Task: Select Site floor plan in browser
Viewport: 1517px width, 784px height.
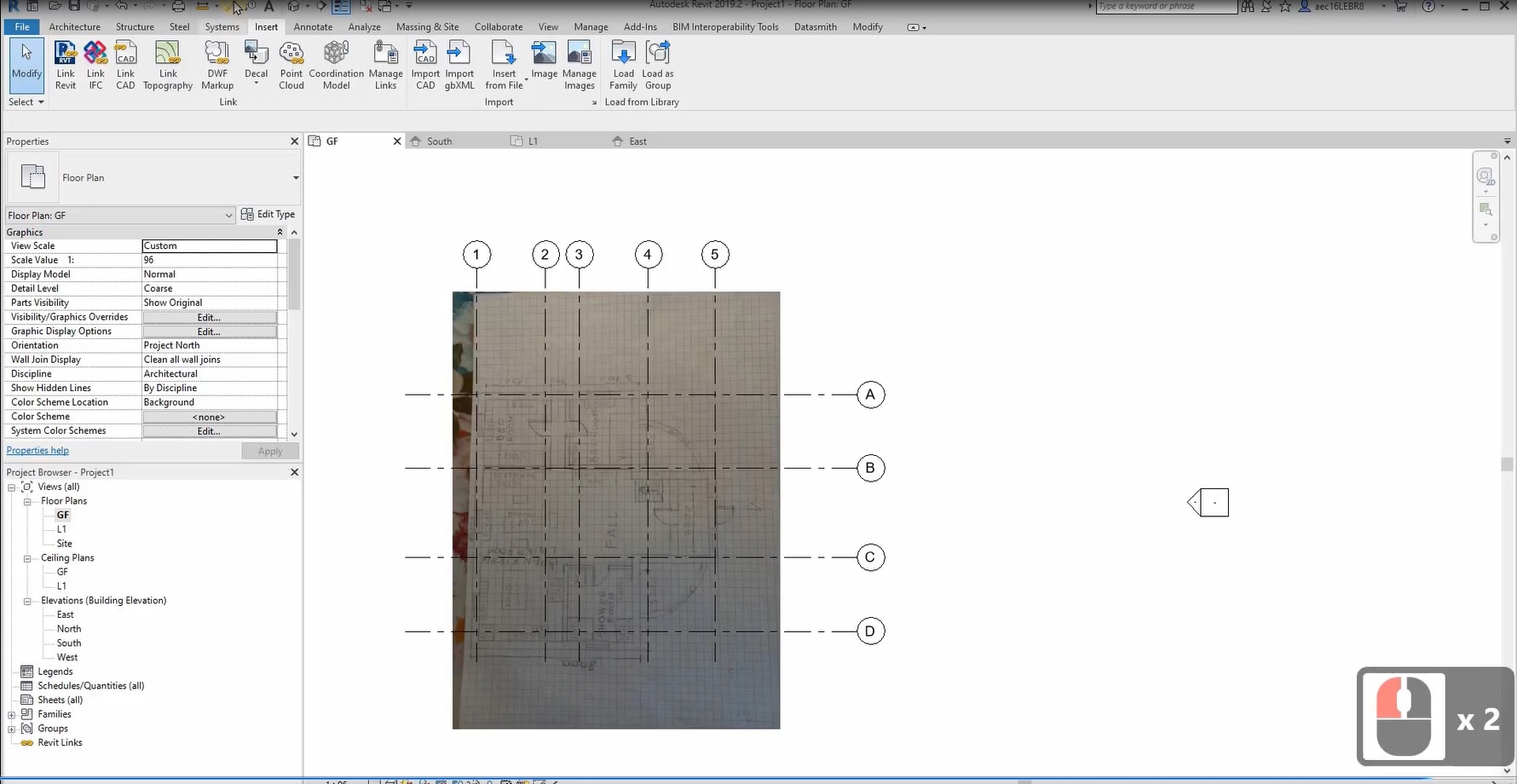Action: pyautogui.click(x=65, y=544)
